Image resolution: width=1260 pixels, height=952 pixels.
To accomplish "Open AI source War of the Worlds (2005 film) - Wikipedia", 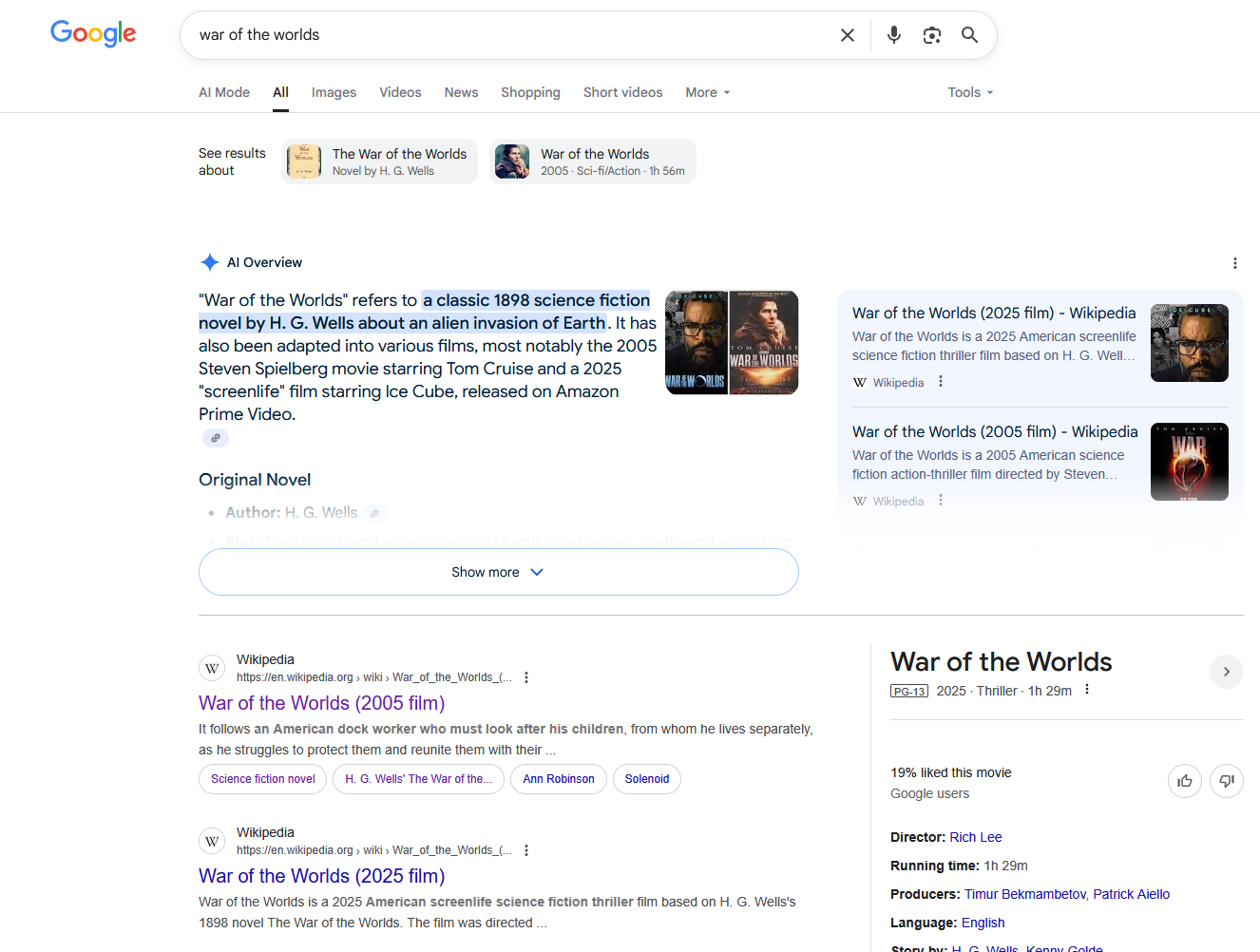I will tap(995, 431).
